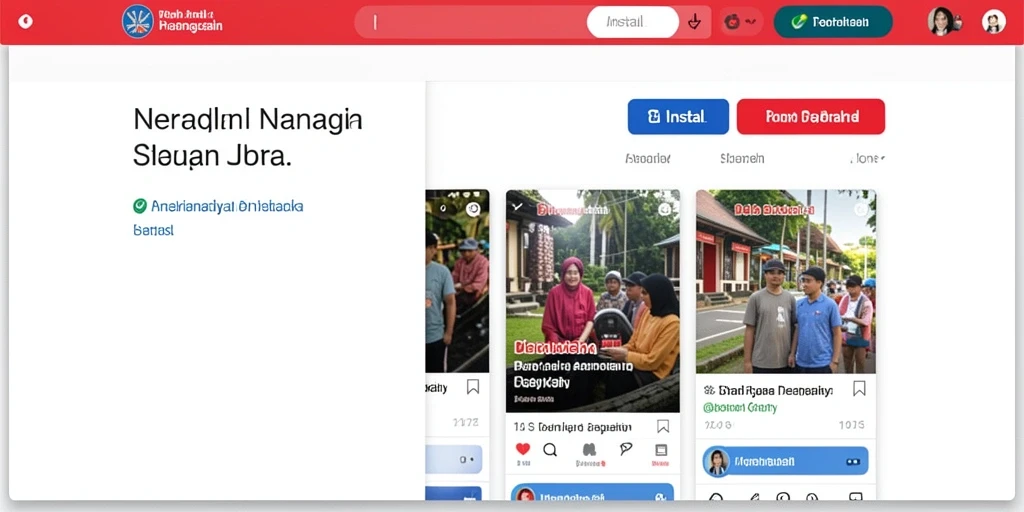
Task: Click the red button next to Instal
Action: pyautogui.click(x=810, y=117)
